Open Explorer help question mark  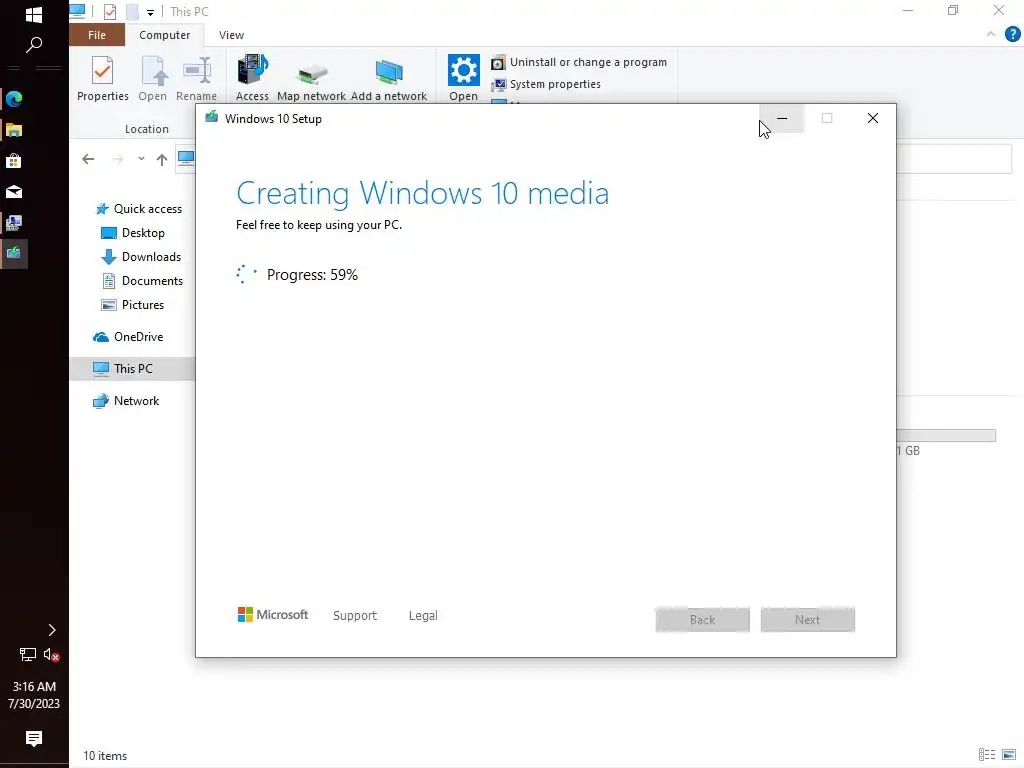click(1012, 34)
